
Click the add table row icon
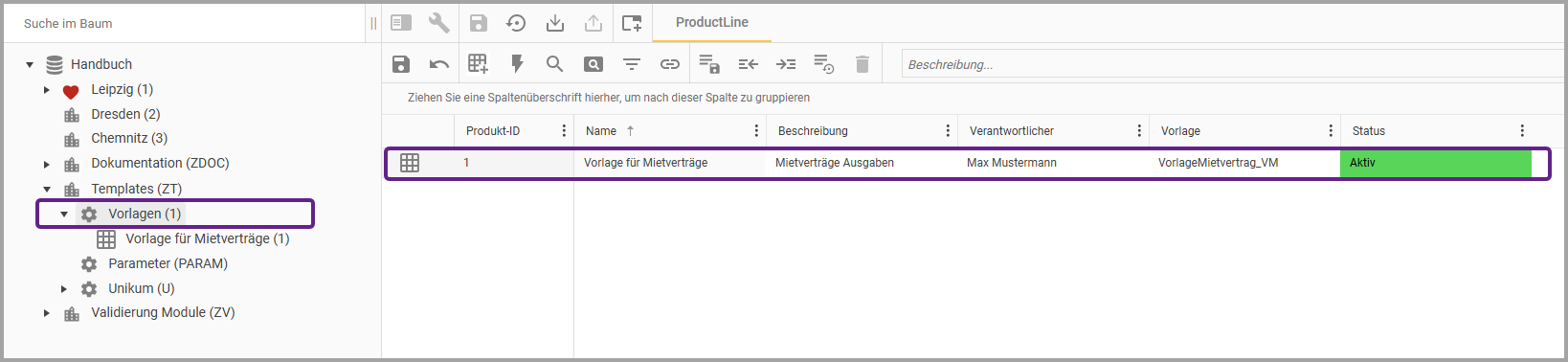tap(478, 64)
